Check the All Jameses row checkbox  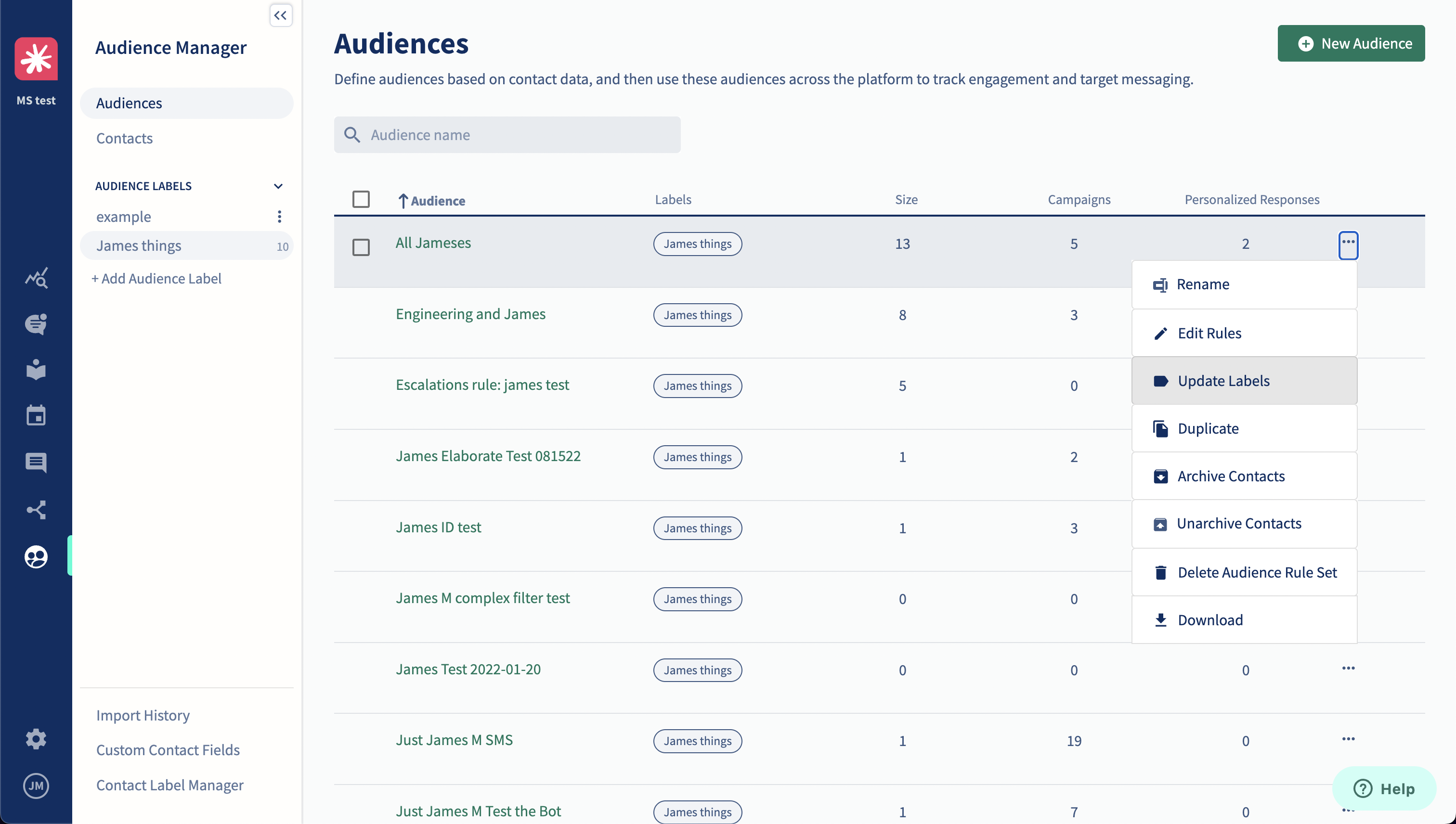(361, 247)
